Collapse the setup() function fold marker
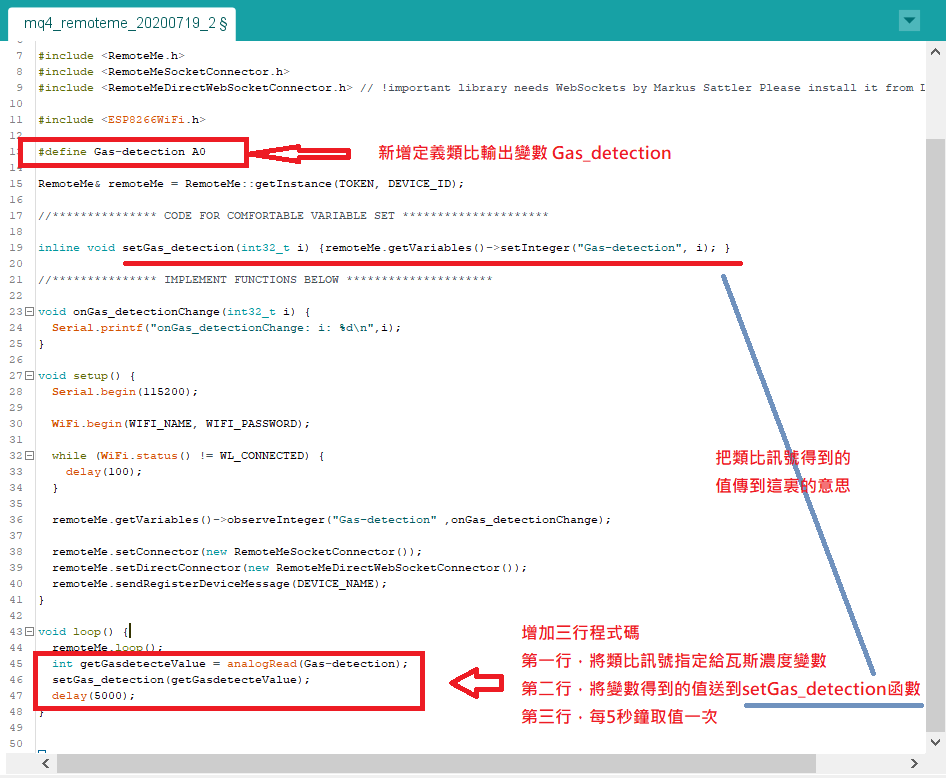 coord(28,376)
